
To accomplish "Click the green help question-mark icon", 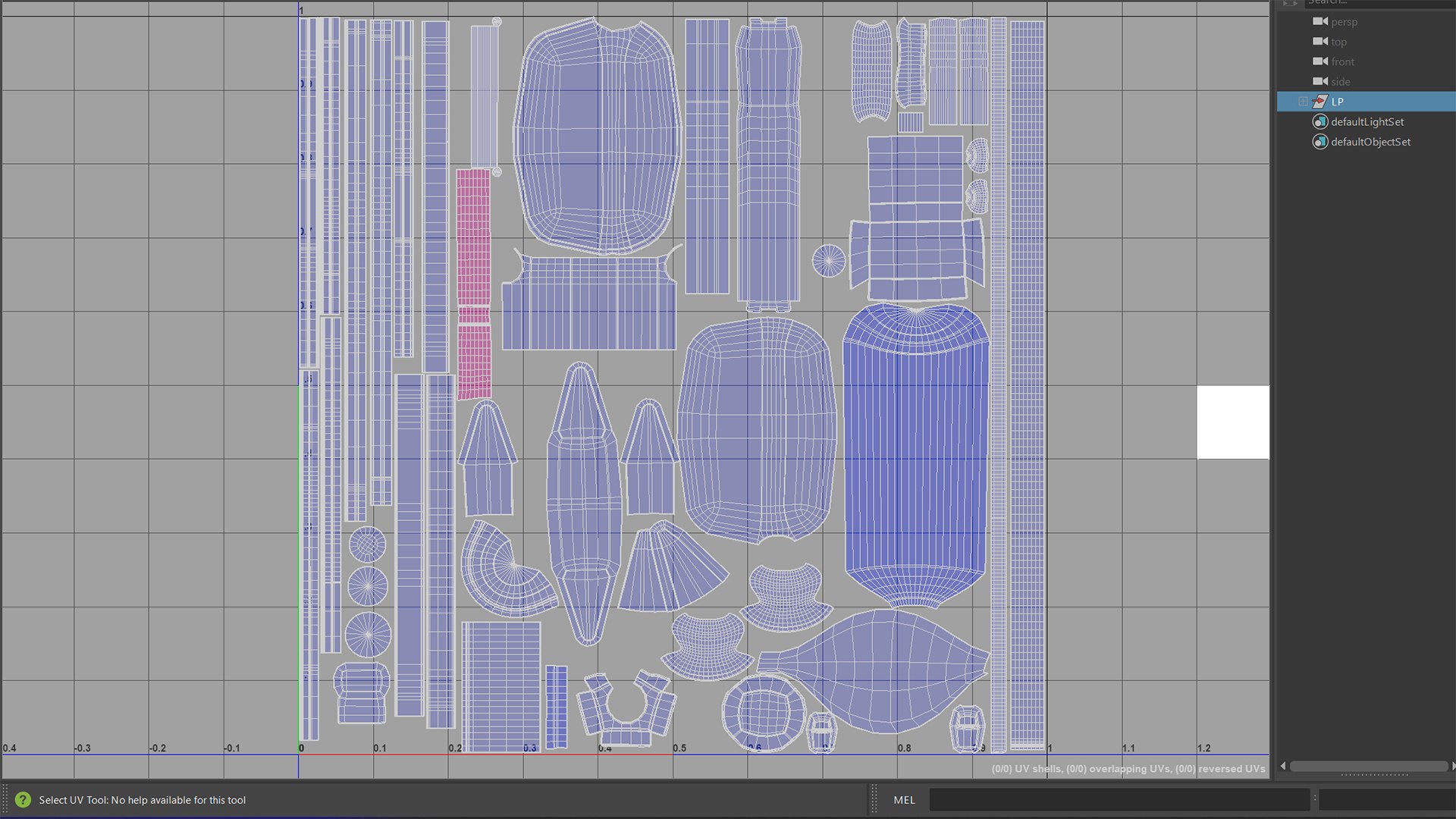I will coord(23,799).
